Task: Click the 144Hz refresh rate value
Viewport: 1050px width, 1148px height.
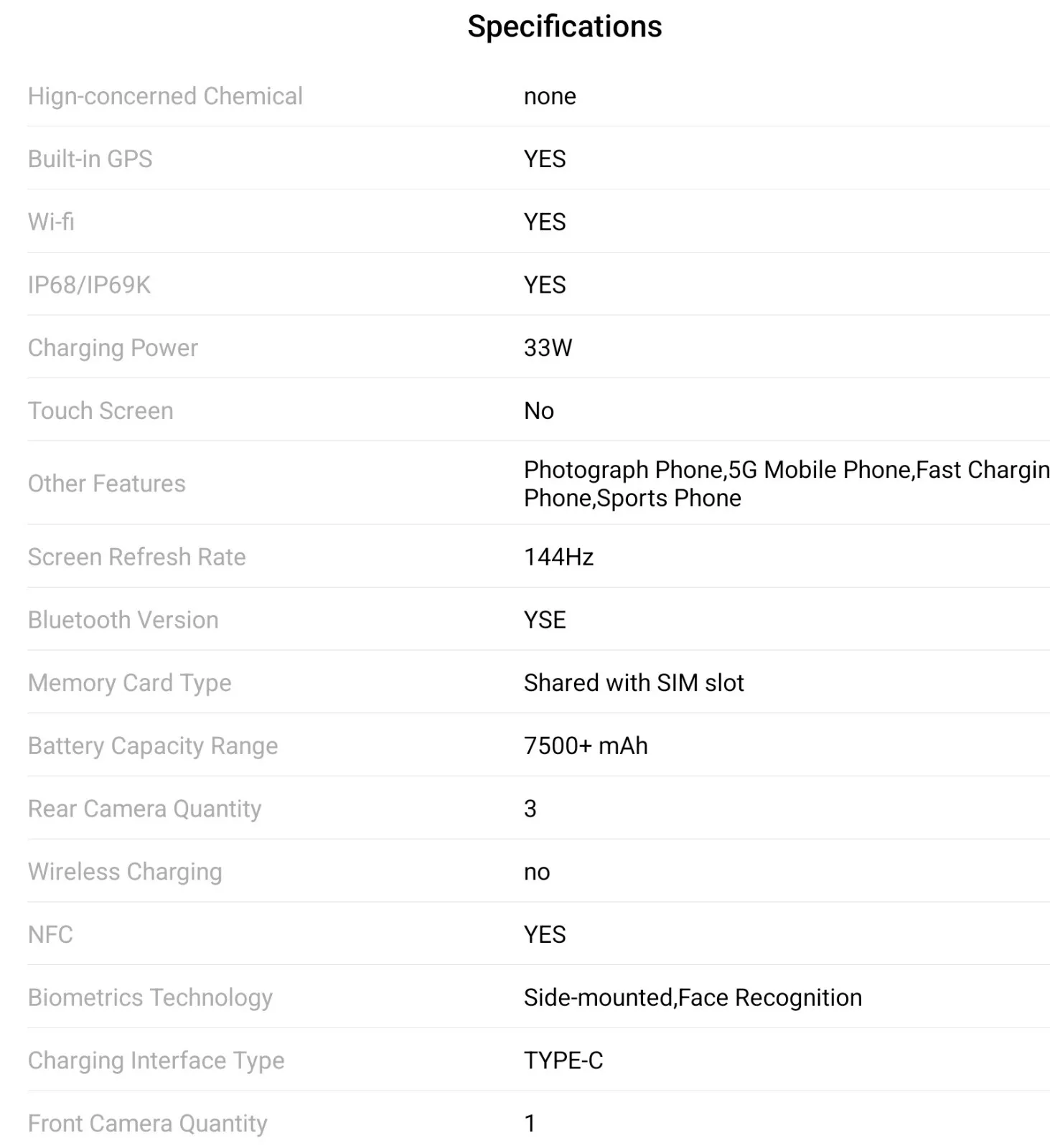Action: [558, 557]
